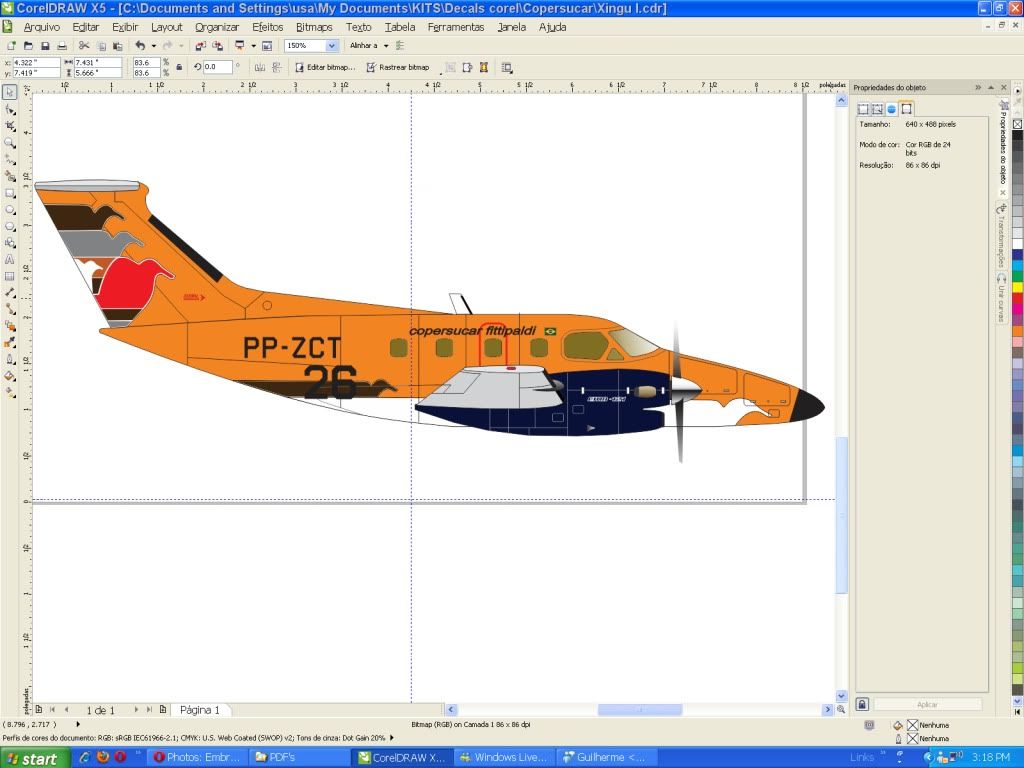Screen dimensions: 1024x768
Task: Open the Undo history dropdown arrow
Action: click(153, 46)
